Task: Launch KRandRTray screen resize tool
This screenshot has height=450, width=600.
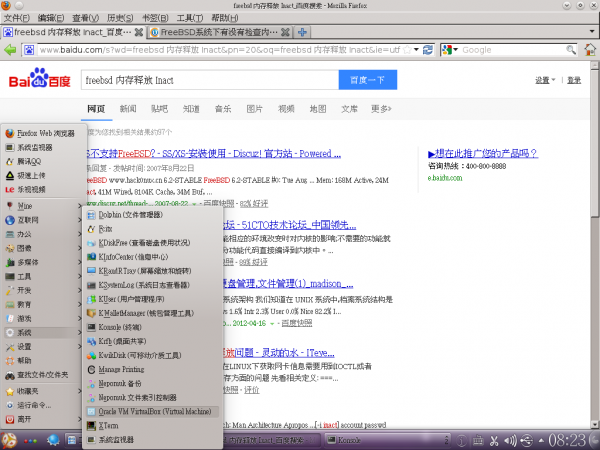Action: [x=152, y=271]
